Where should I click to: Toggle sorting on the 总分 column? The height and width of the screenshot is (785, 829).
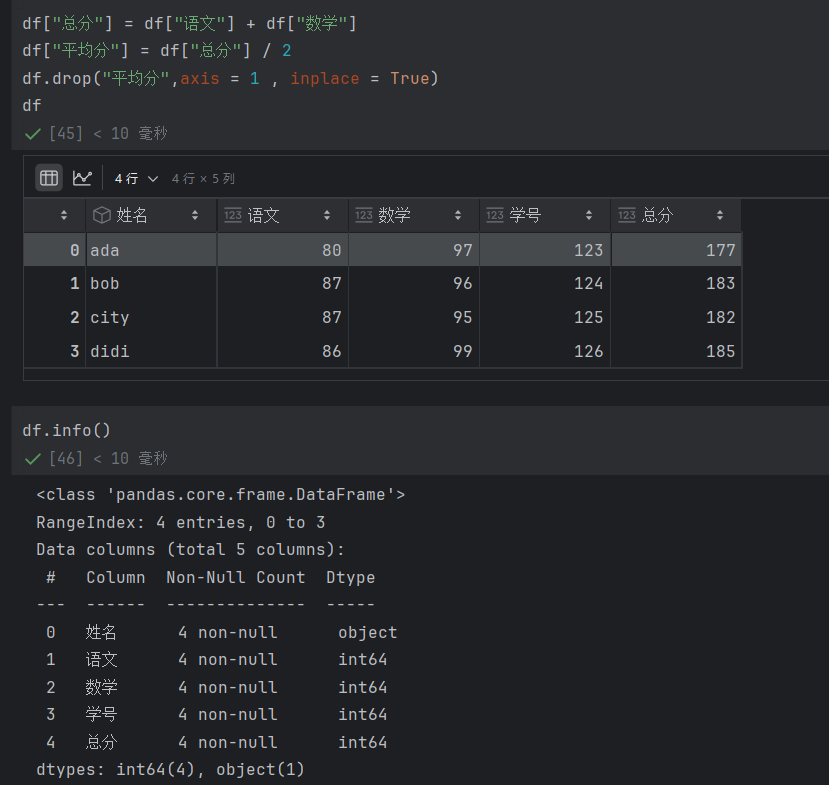pos(720,214)
